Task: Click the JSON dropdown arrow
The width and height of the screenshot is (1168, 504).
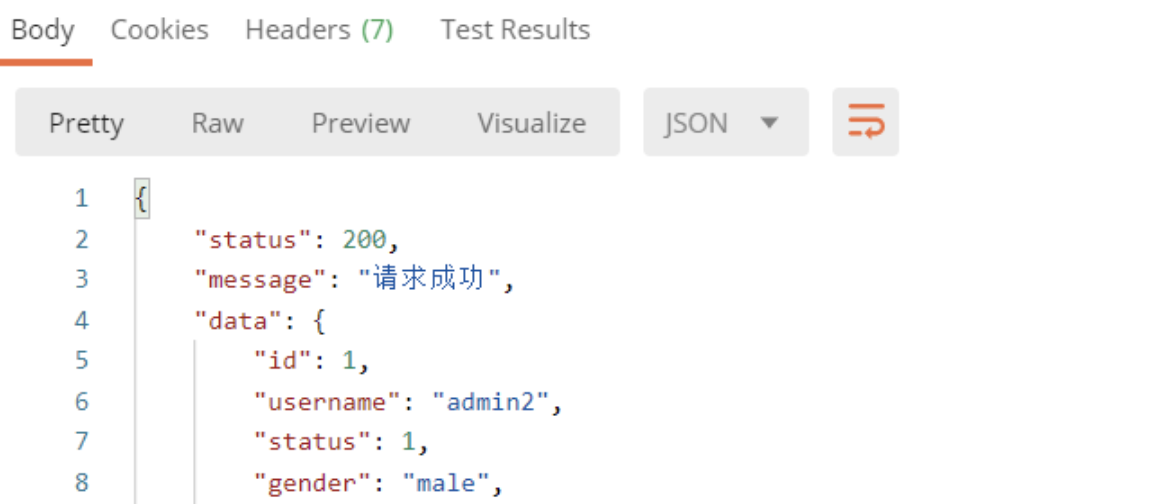Action: pyautogui.click(x=769, y=123)
